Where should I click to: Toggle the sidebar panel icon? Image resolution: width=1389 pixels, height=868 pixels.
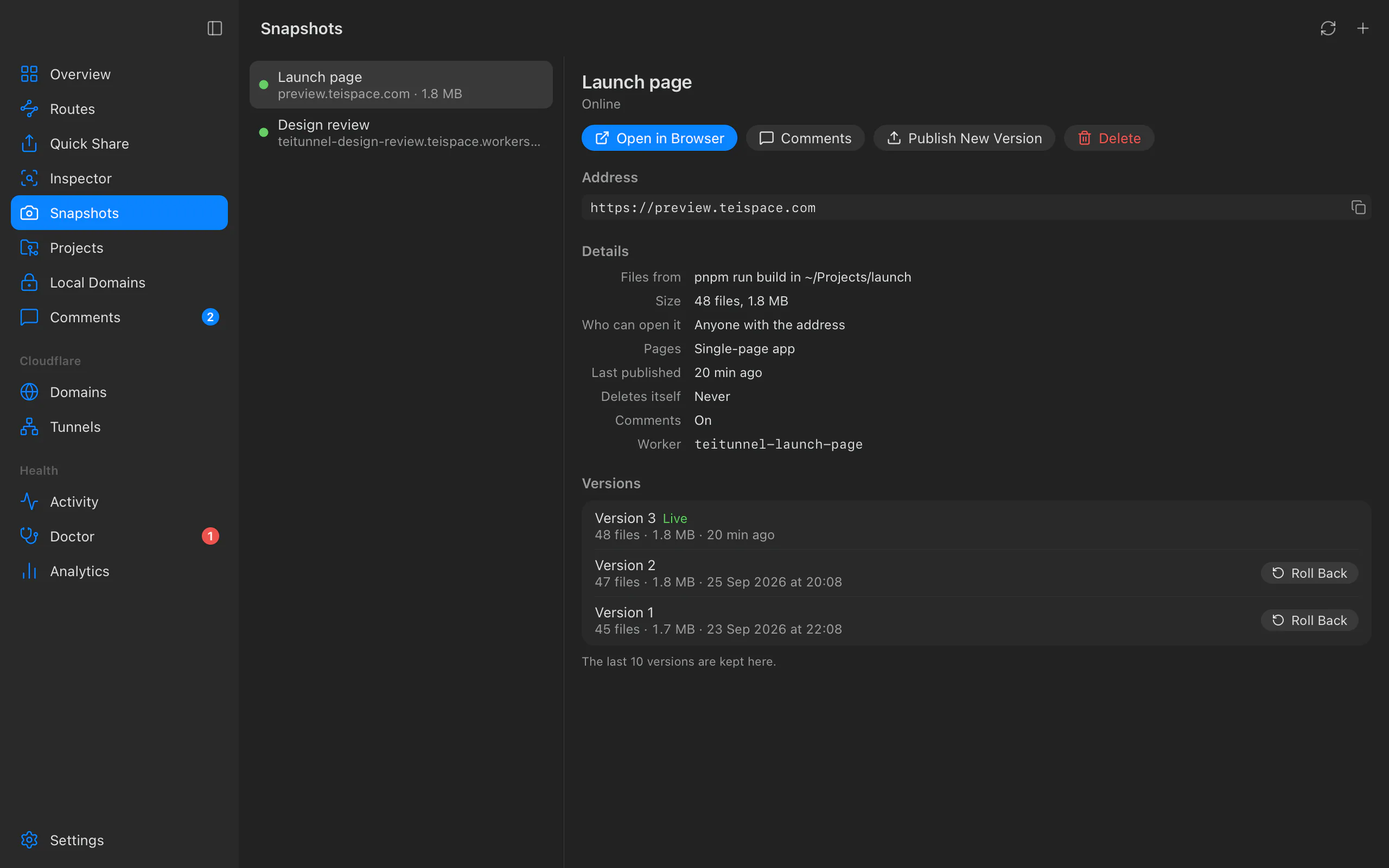tap(215, 28)
